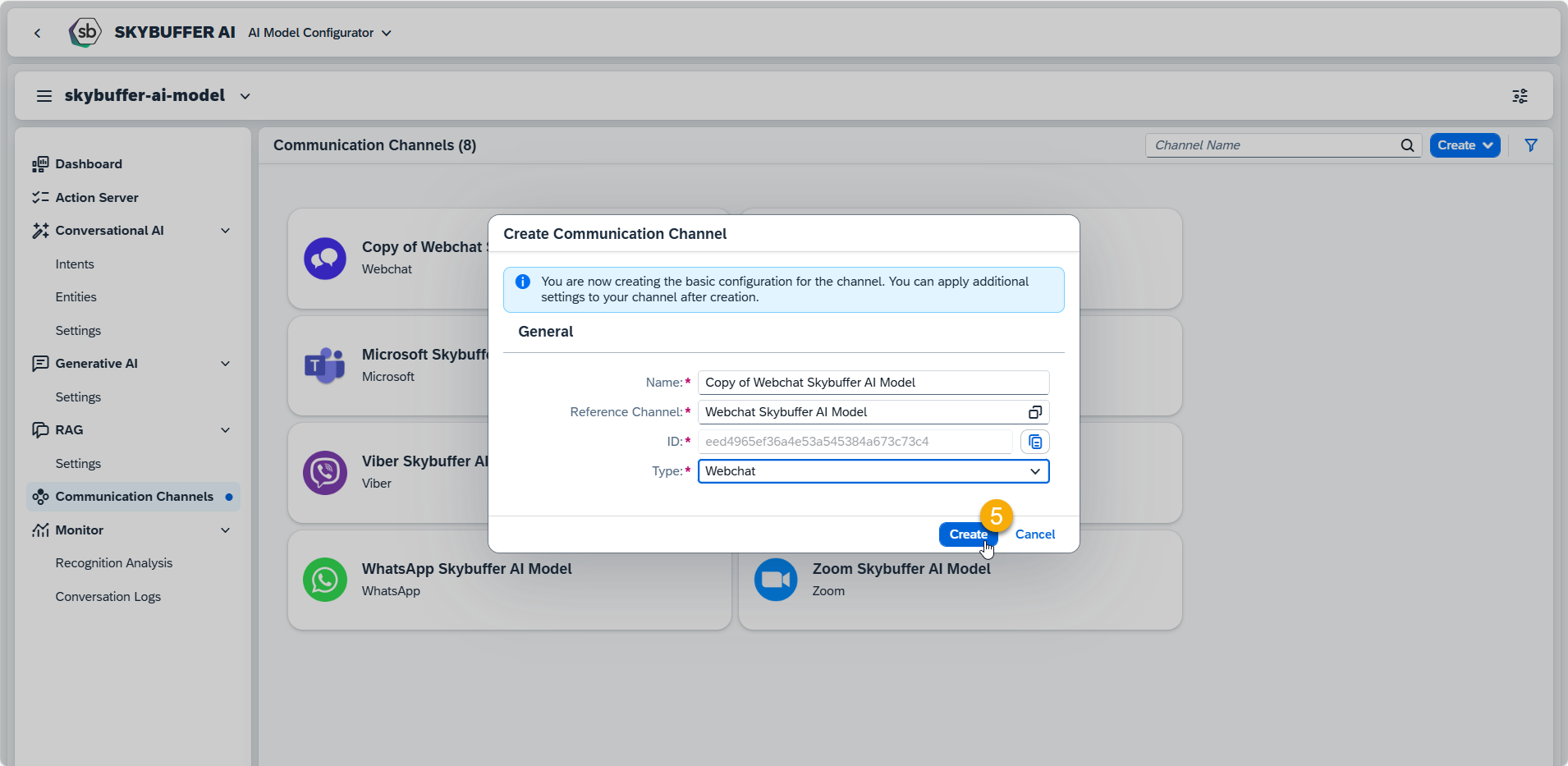Screen dimensions: 1568x766
Task: Select Generative AI menu item
Action: [96, 364]
